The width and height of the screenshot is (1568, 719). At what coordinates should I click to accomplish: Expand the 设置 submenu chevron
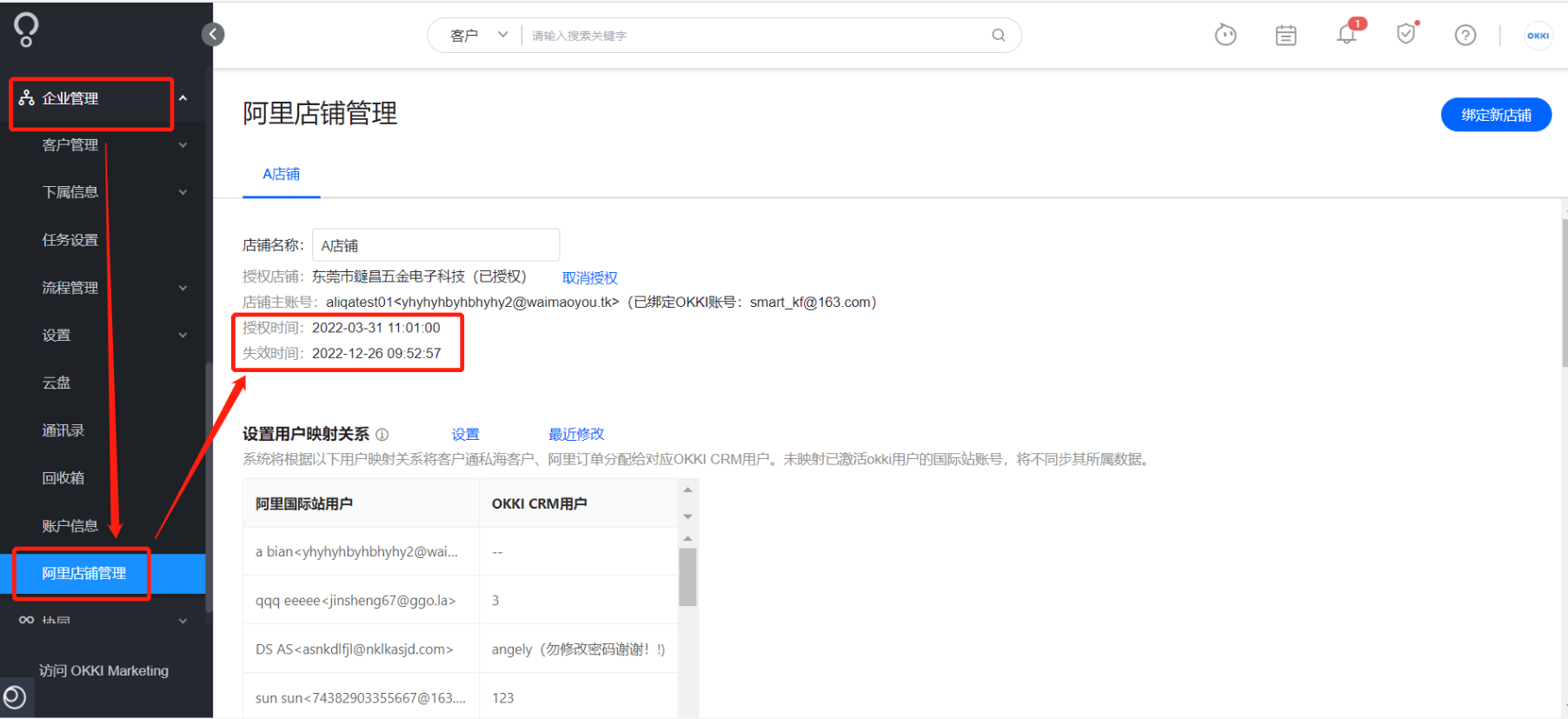point(183,336)
